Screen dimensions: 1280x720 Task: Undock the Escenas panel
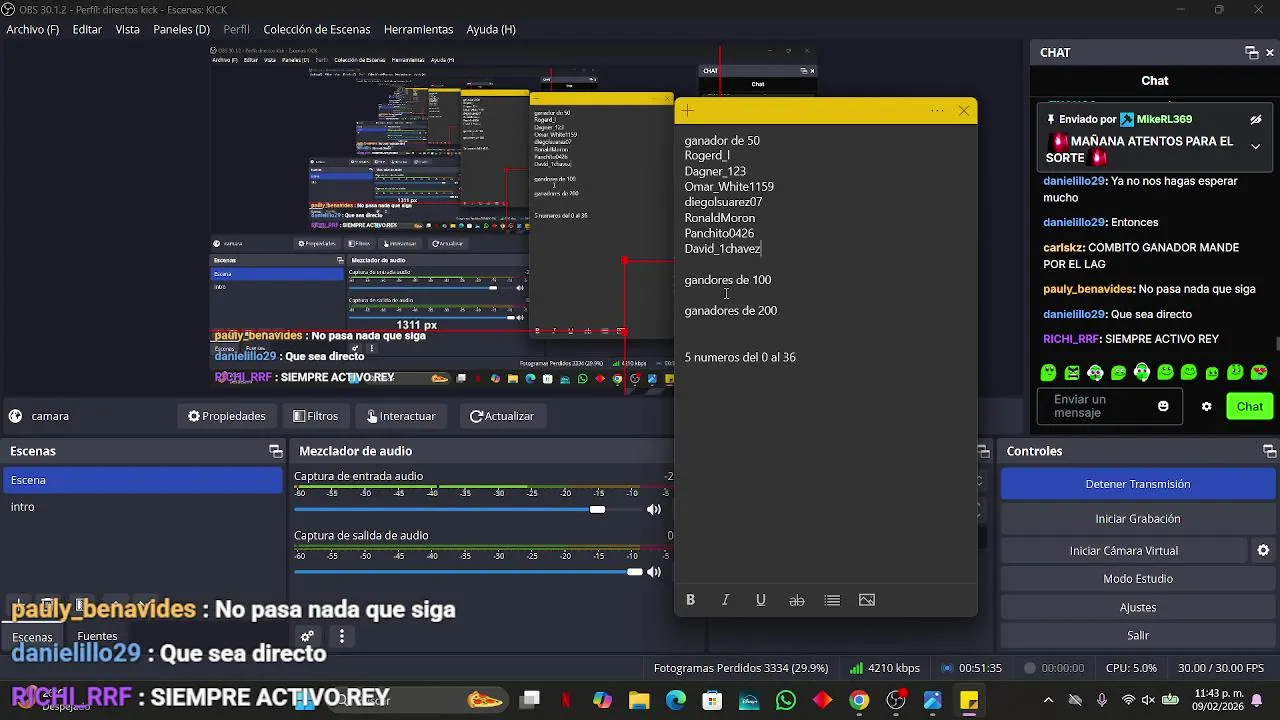[276, 451]
